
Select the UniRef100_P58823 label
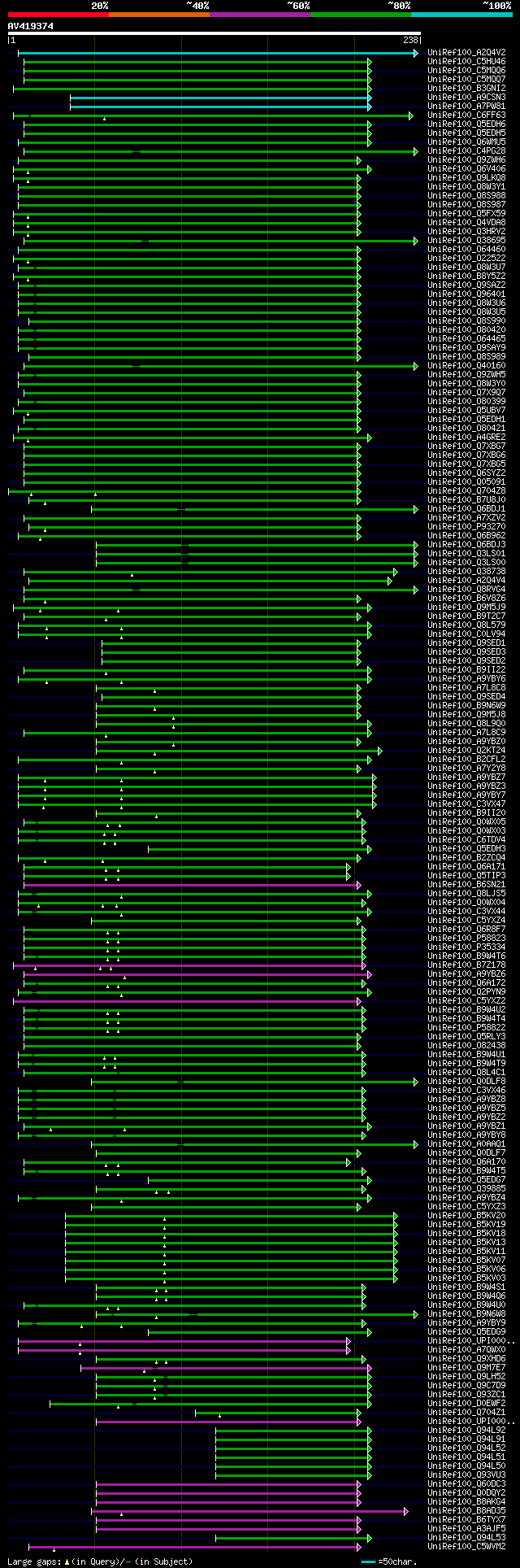tap(466, 939)
